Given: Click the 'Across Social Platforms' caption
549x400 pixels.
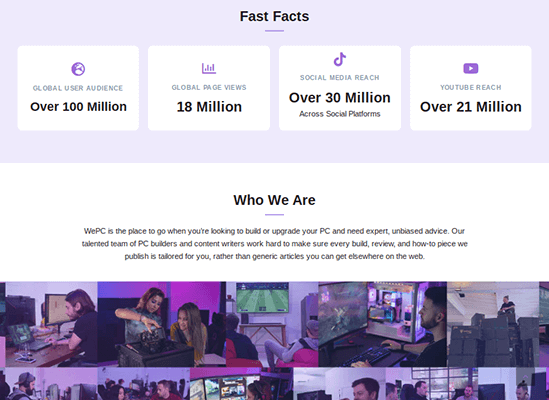Looking at the screenshot, I should [x=340, y=114].
